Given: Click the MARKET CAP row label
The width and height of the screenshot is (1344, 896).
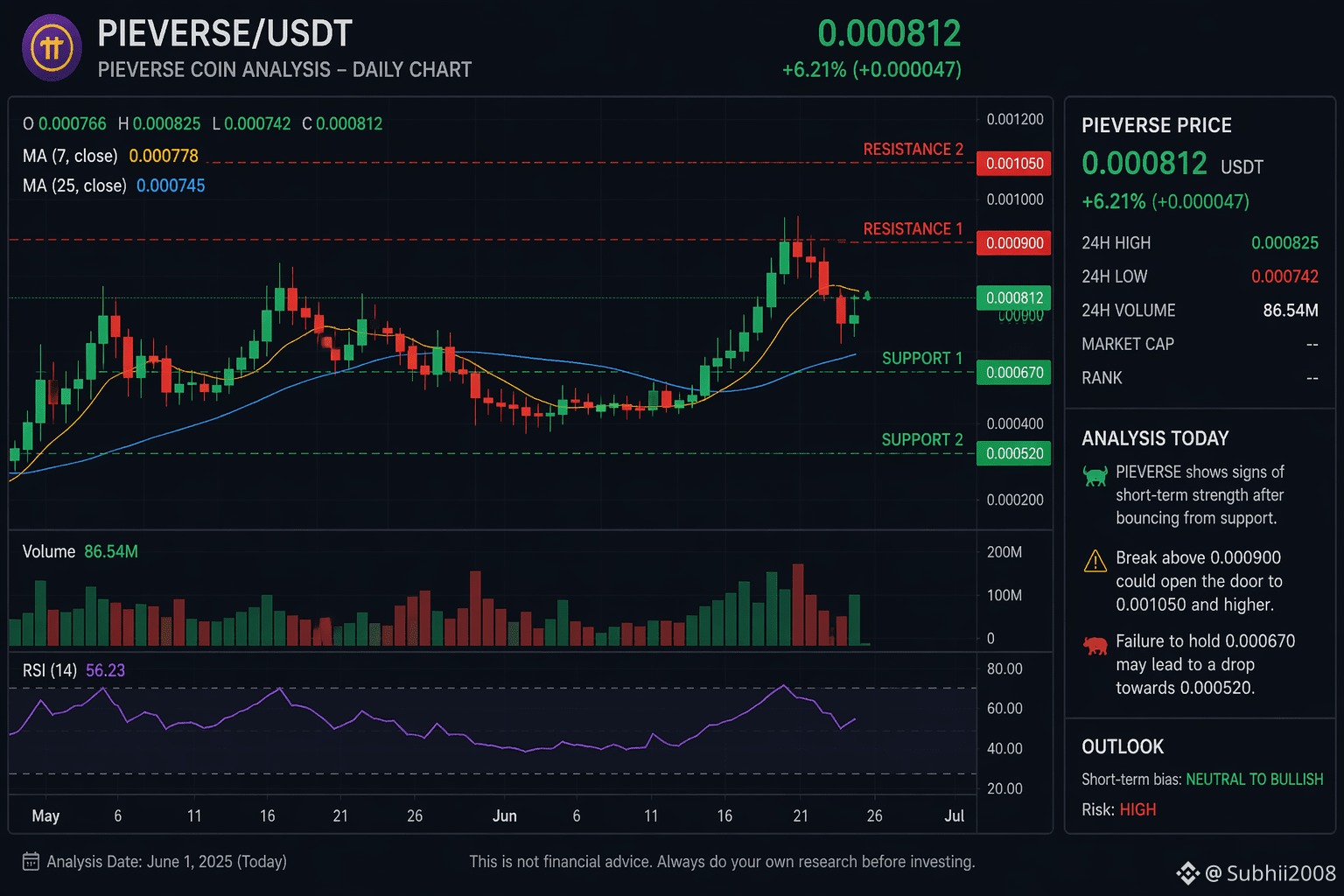Looking at the screenshot, I should pyautogui.click(x=1128, y=345).
